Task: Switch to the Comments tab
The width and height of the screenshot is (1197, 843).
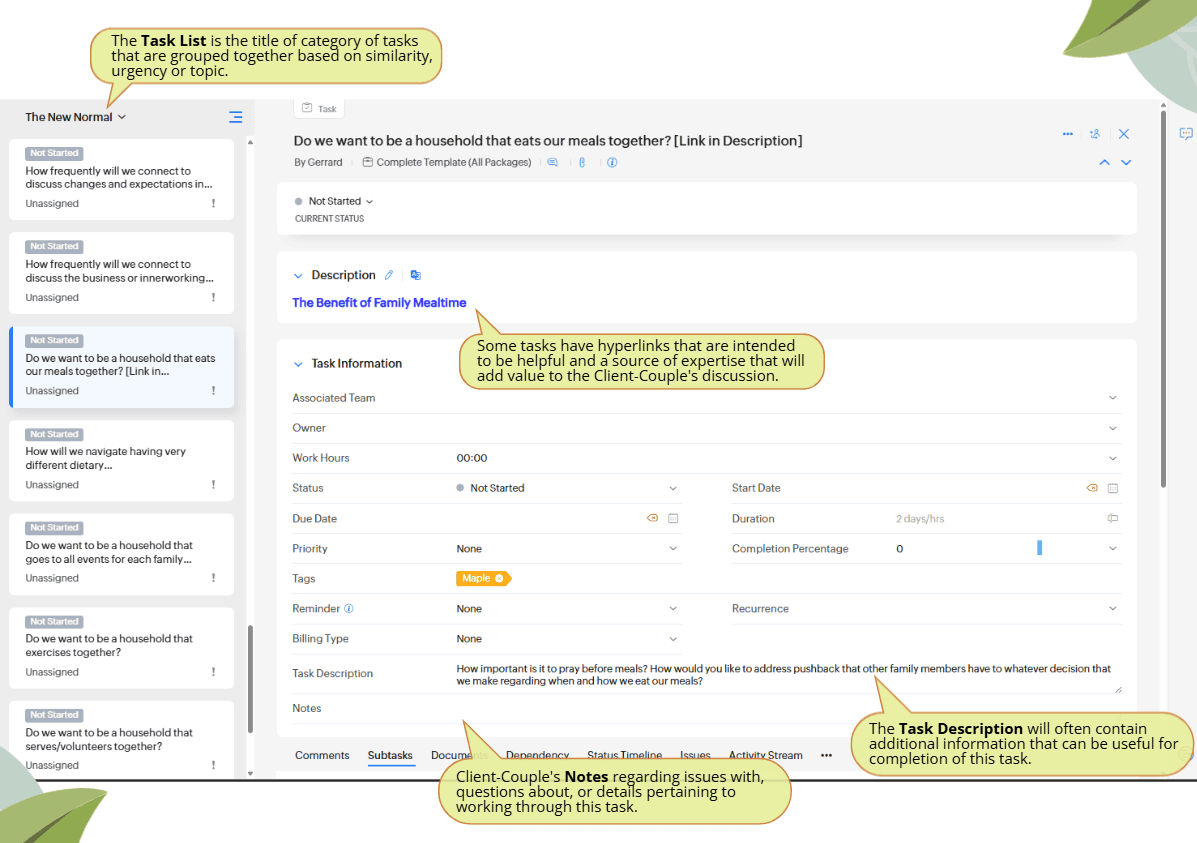Action: 322,755
